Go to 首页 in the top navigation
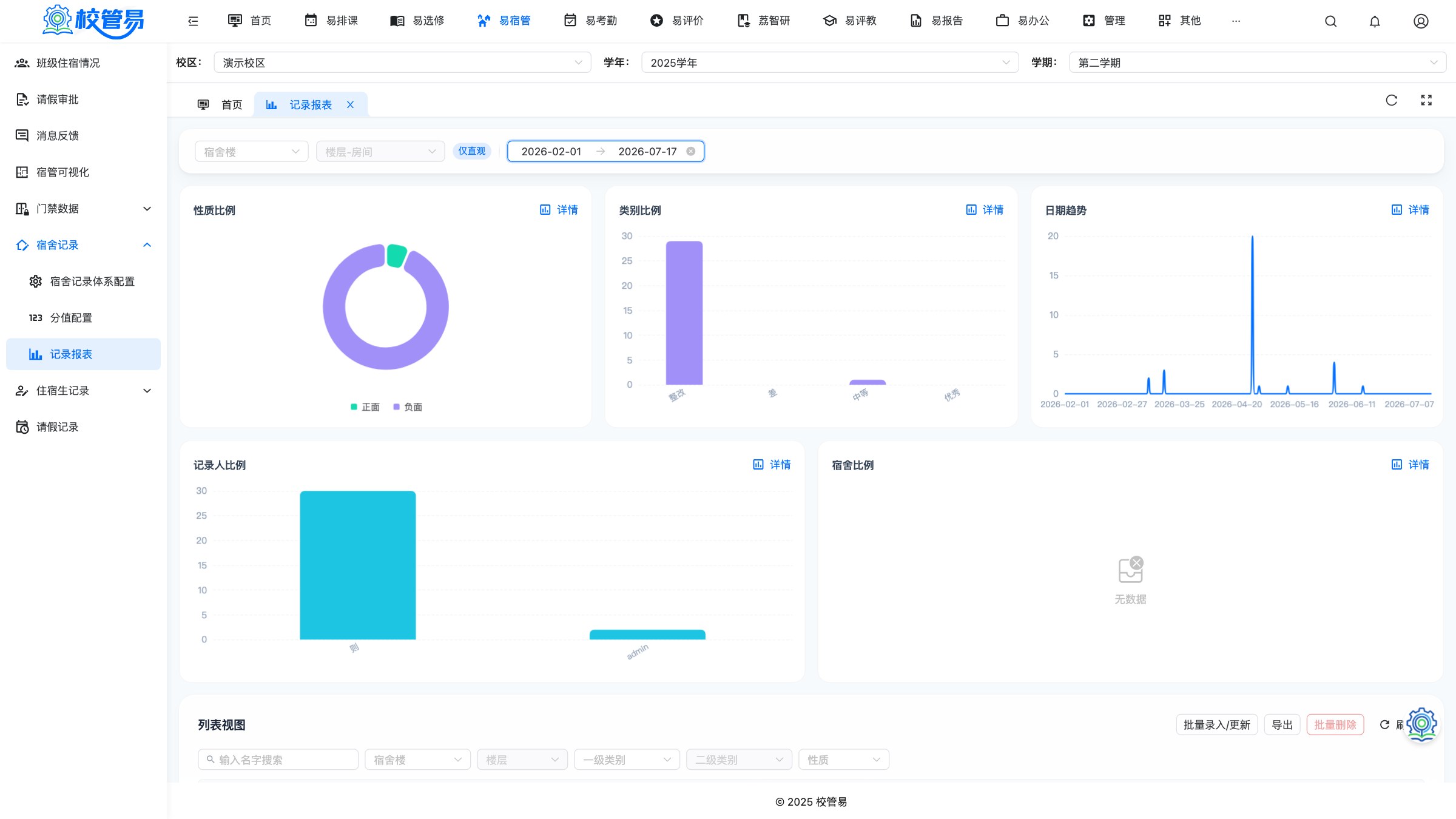This screenshot has height=819, width=1456. [x=249, y=21]
